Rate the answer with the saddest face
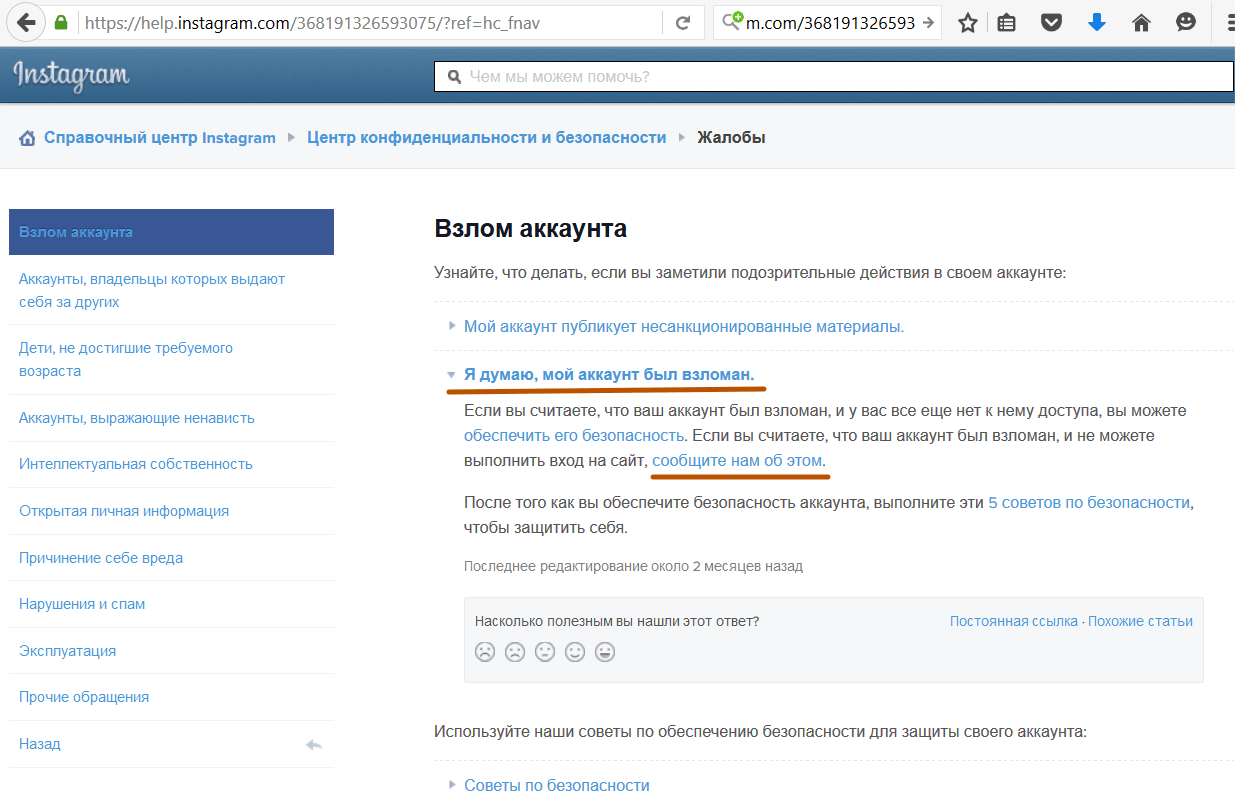The height and width of the screenshot is (797, 1235). tap(485, 652)
